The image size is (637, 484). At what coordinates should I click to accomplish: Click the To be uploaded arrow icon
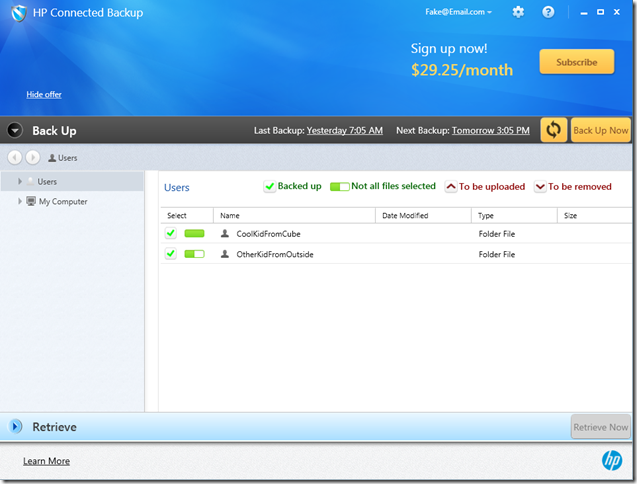(x=451, y=187)
